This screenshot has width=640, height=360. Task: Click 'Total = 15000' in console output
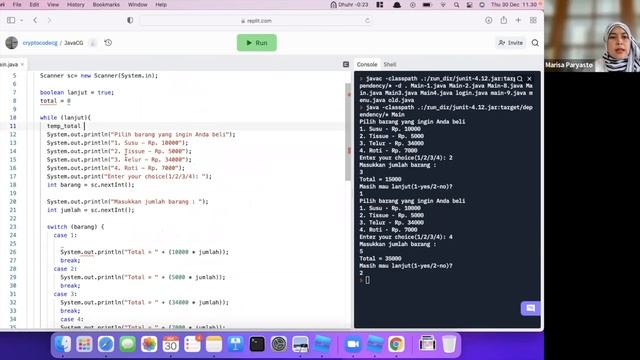click(380, 179)
